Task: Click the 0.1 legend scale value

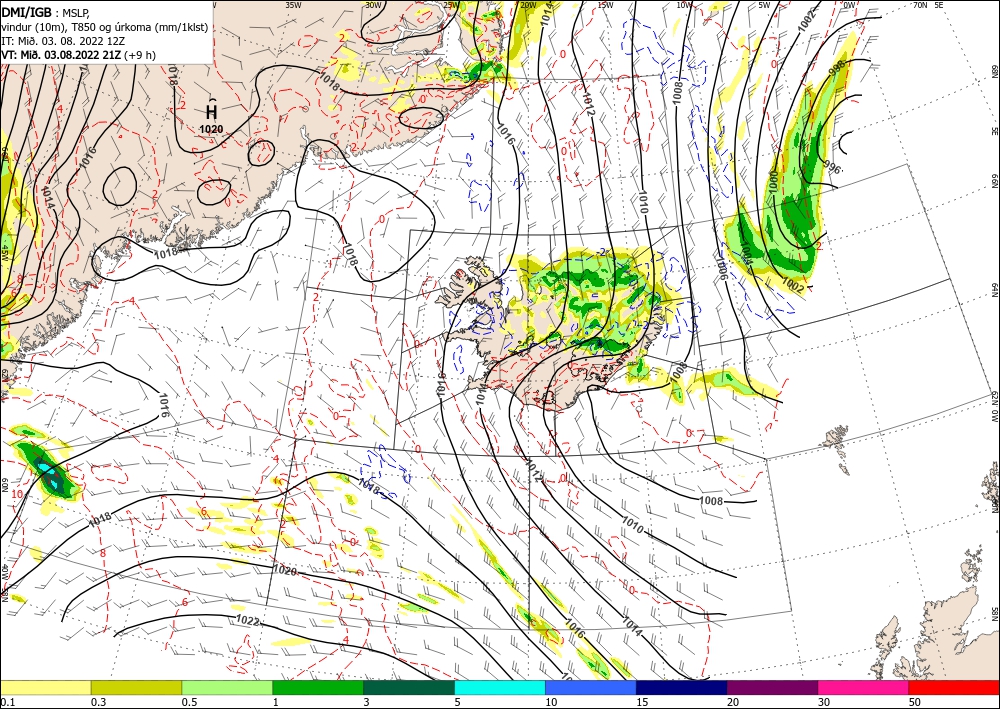Action: 7,702
